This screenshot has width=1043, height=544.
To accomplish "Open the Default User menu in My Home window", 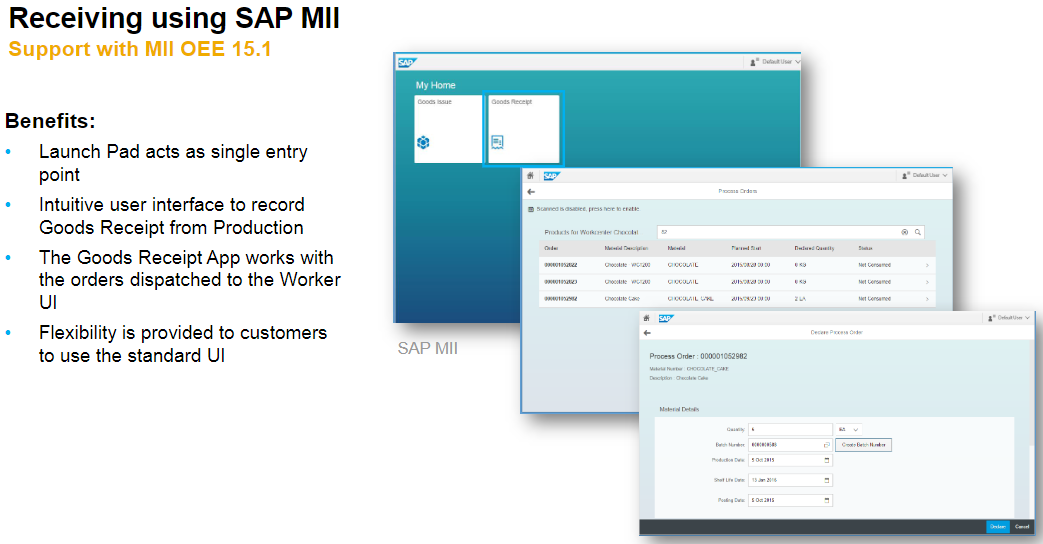I will pos(775,62).
